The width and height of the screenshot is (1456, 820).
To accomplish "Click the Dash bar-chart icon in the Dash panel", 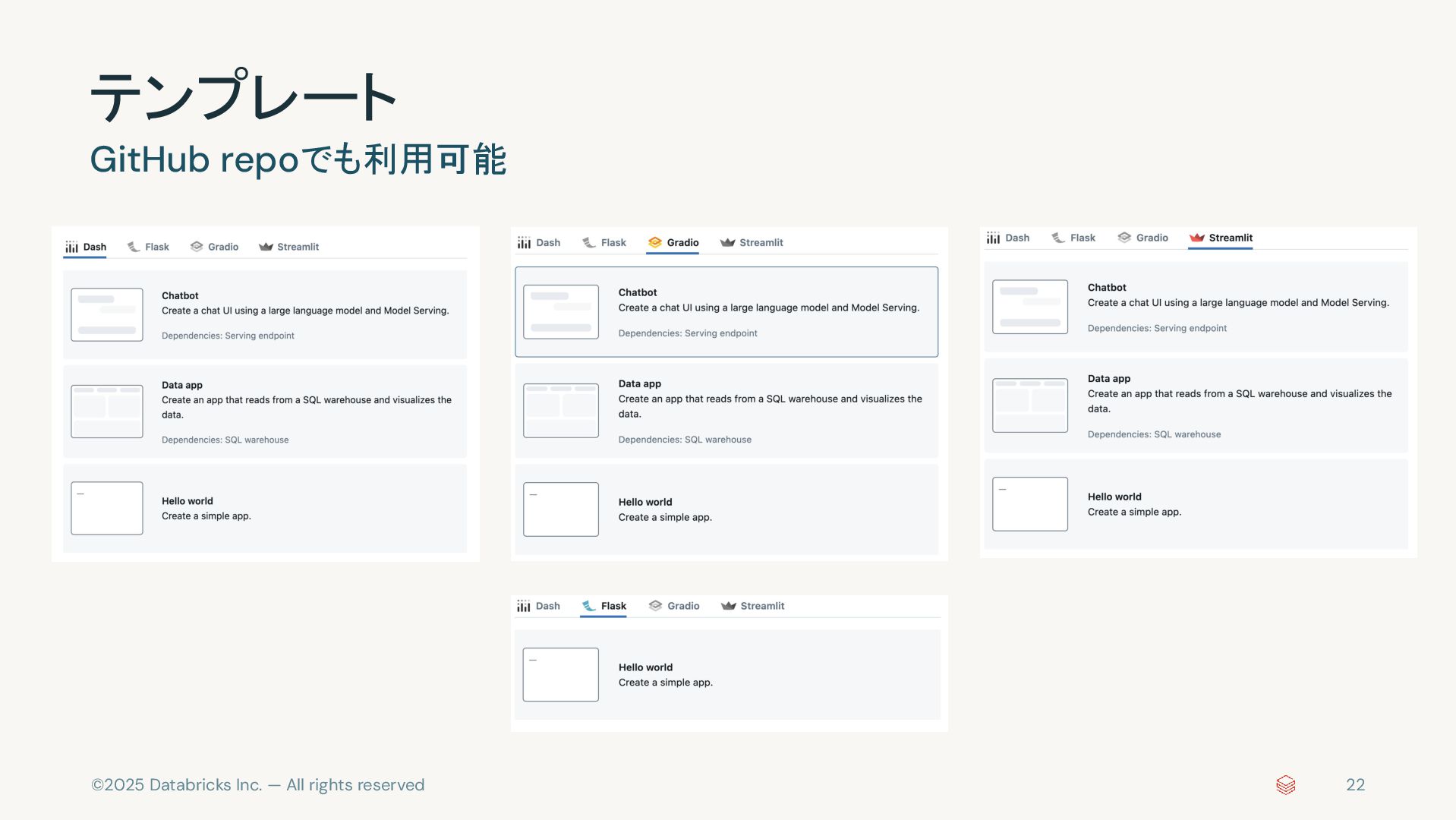I will [x=71, y=247].
